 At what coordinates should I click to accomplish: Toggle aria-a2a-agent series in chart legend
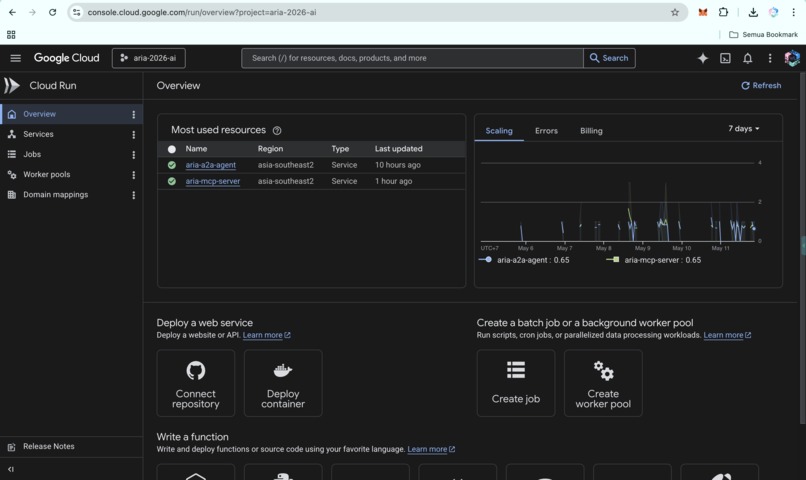click(524, 260)
